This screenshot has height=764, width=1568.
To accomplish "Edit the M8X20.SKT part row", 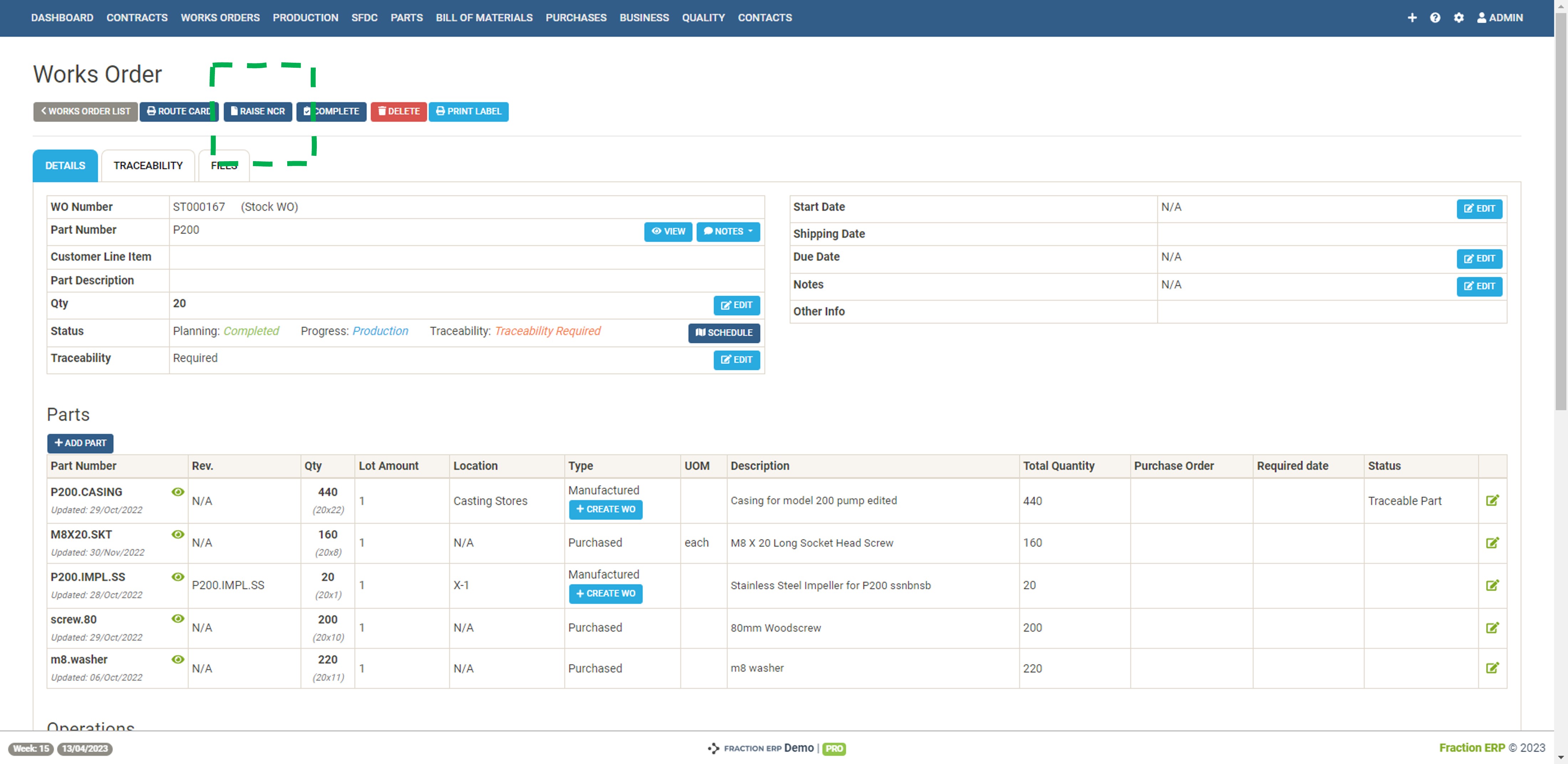I will [x=1492, y=542].
